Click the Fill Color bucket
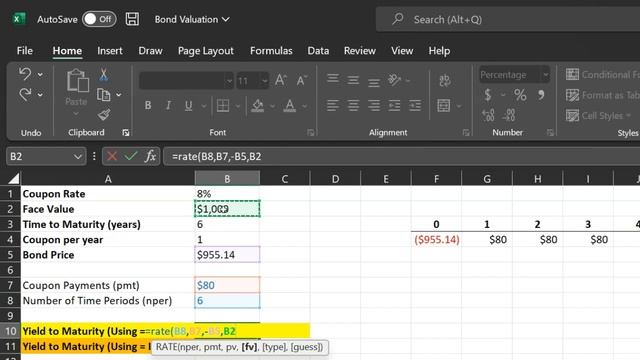 click(x=258, y=106)
